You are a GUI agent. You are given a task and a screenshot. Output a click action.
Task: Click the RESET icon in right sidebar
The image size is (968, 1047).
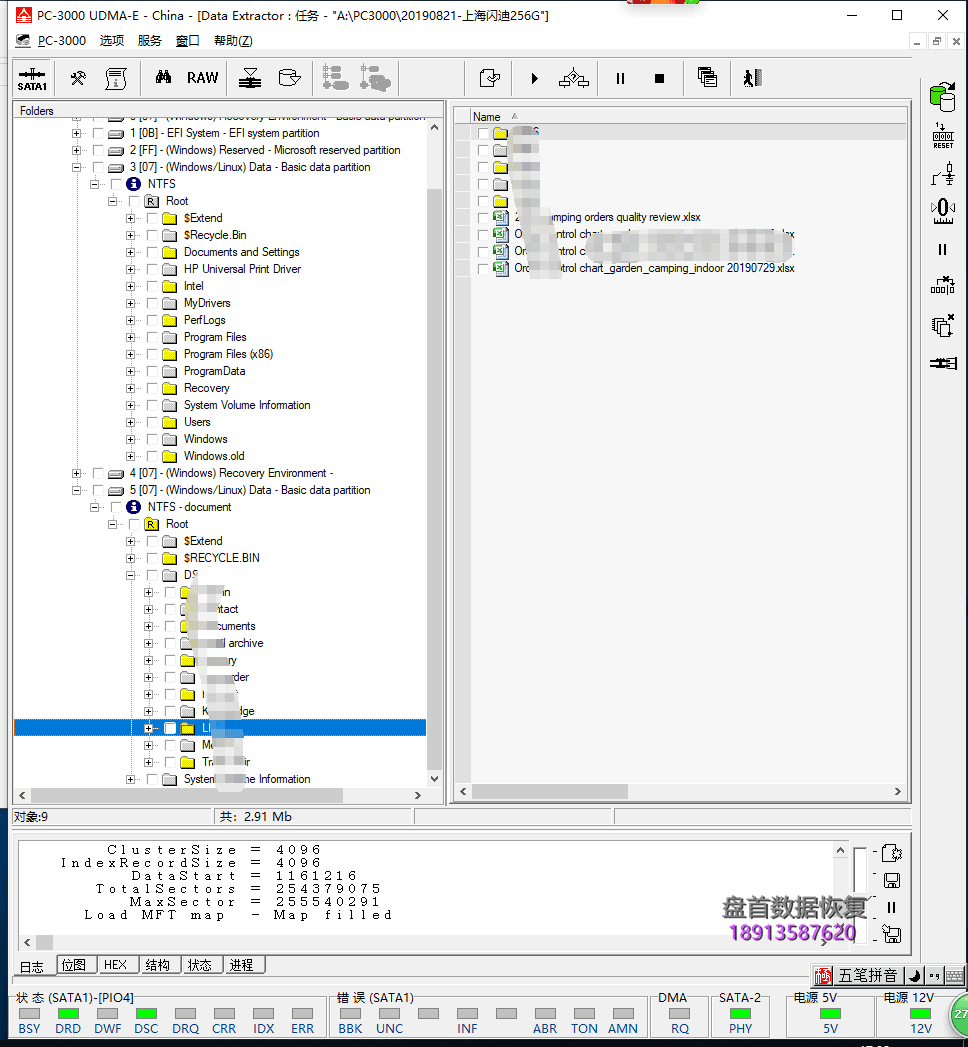[x=943, y=136]
